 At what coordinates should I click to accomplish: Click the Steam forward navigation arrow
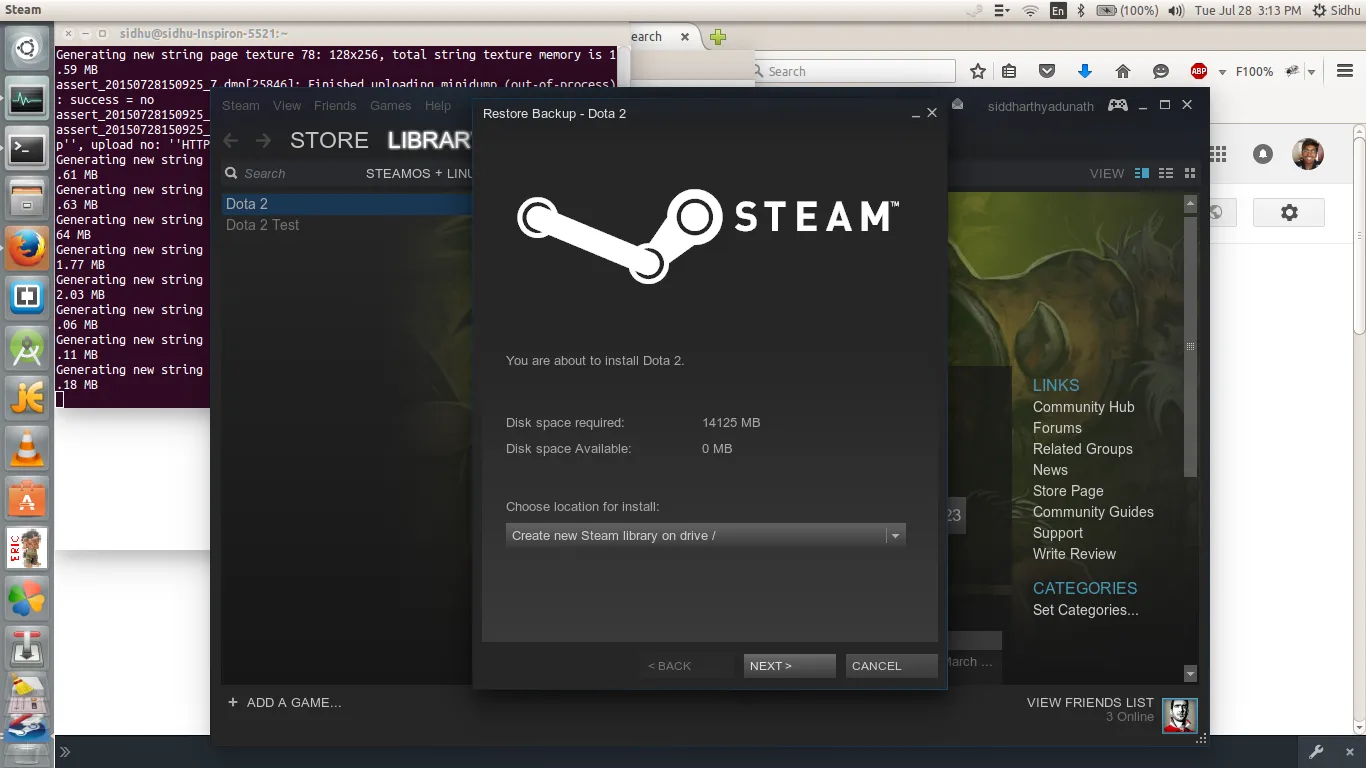click(x=263, y=141)
